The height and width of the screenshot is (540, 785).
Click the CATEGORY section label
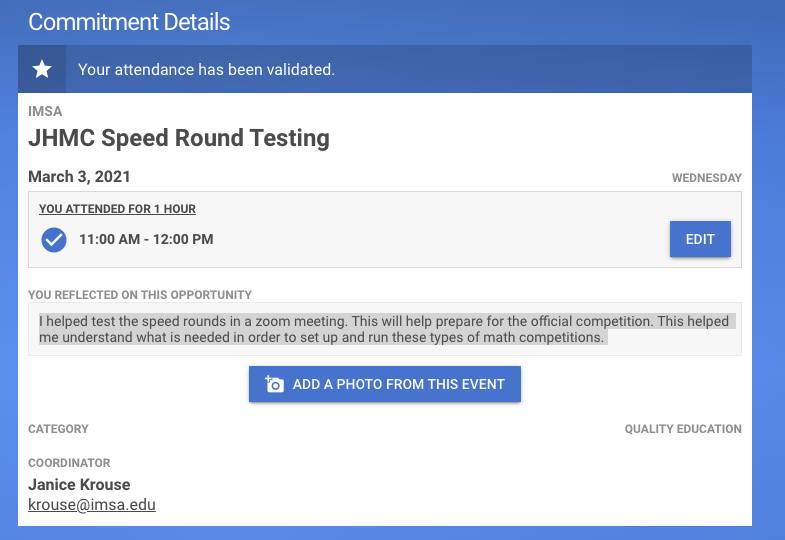pos(58,429)
